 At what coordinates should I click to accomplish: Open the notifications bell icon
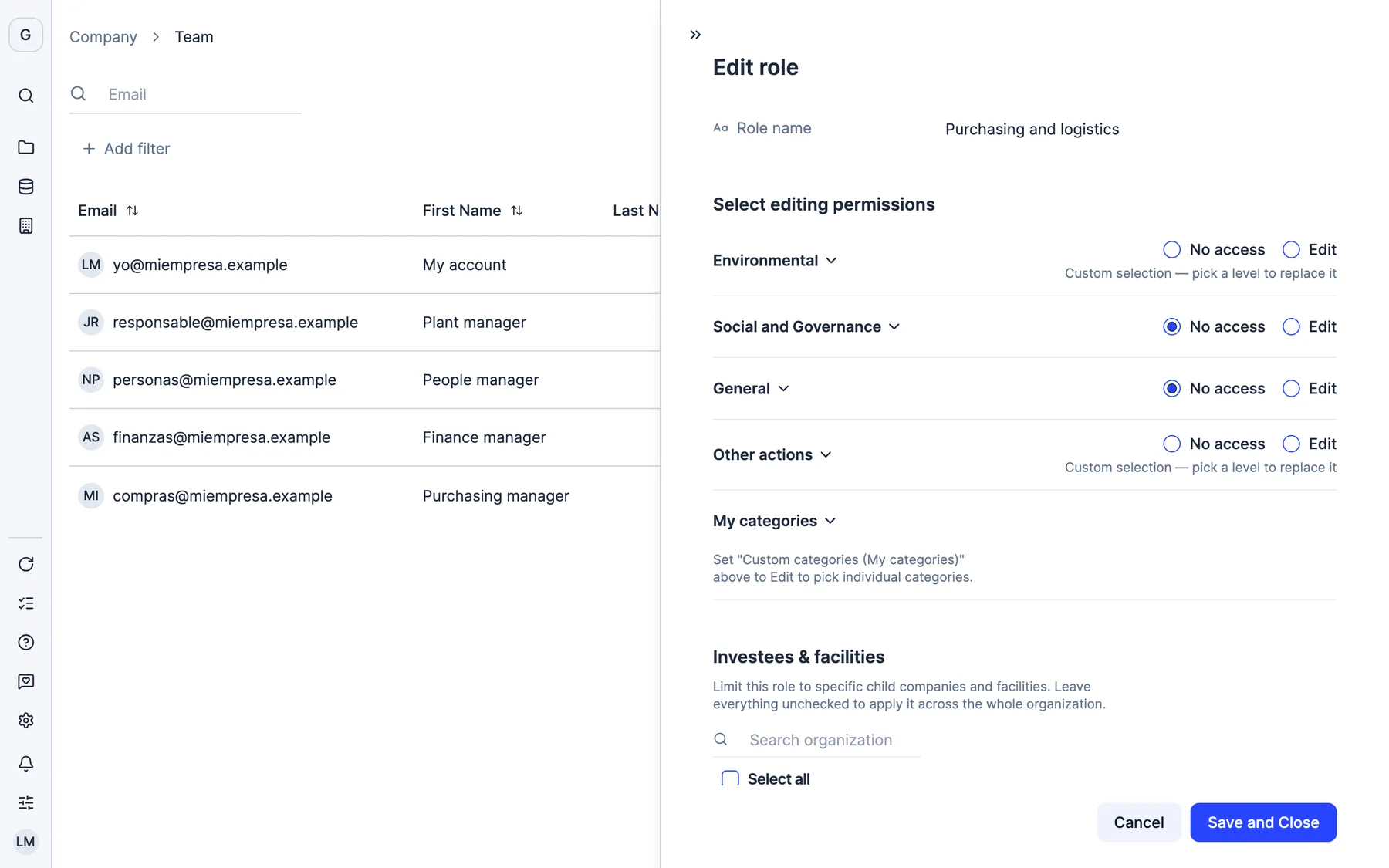pos(25,764)
